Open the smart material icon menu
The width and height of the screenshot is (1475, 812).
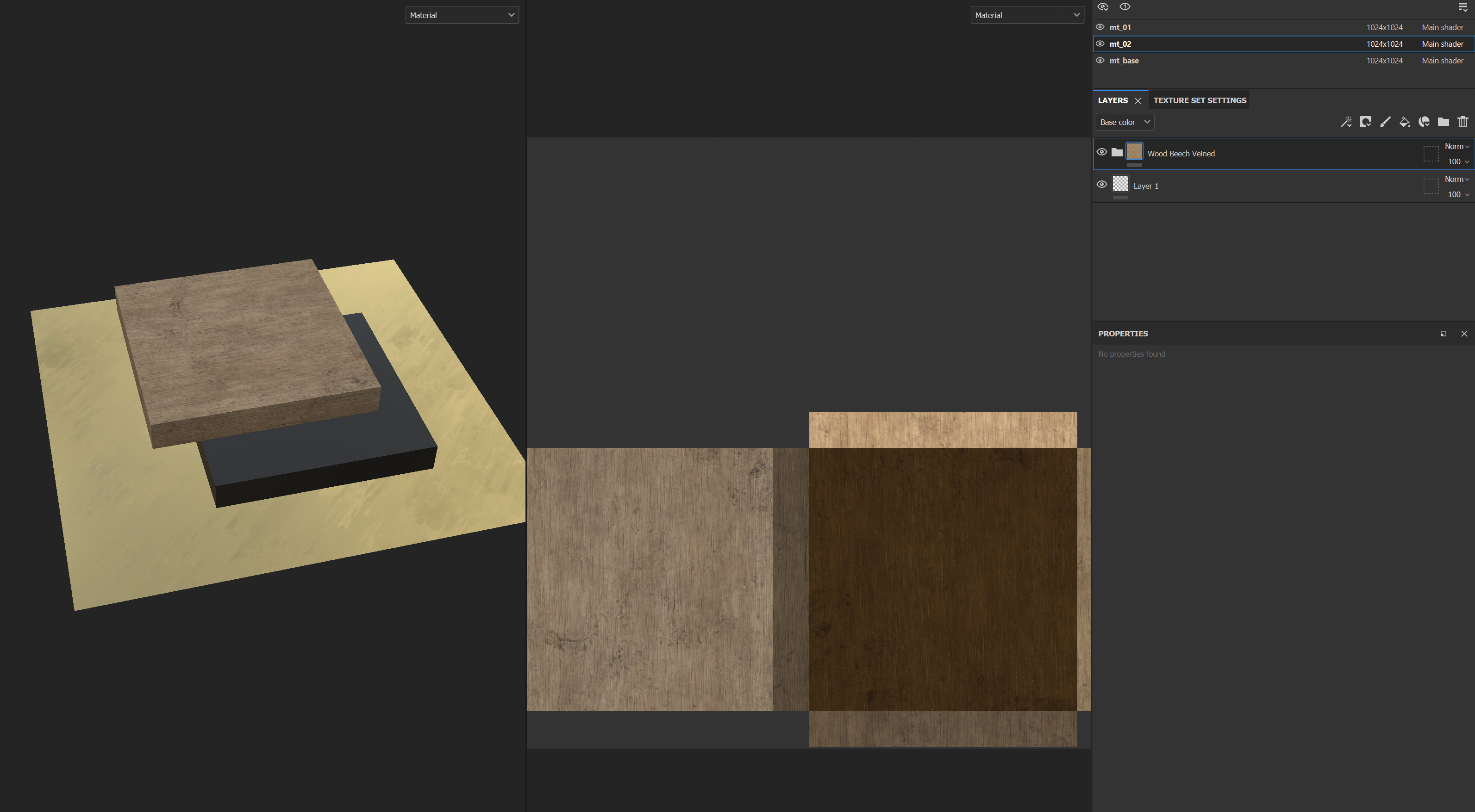pos(1424,122)
